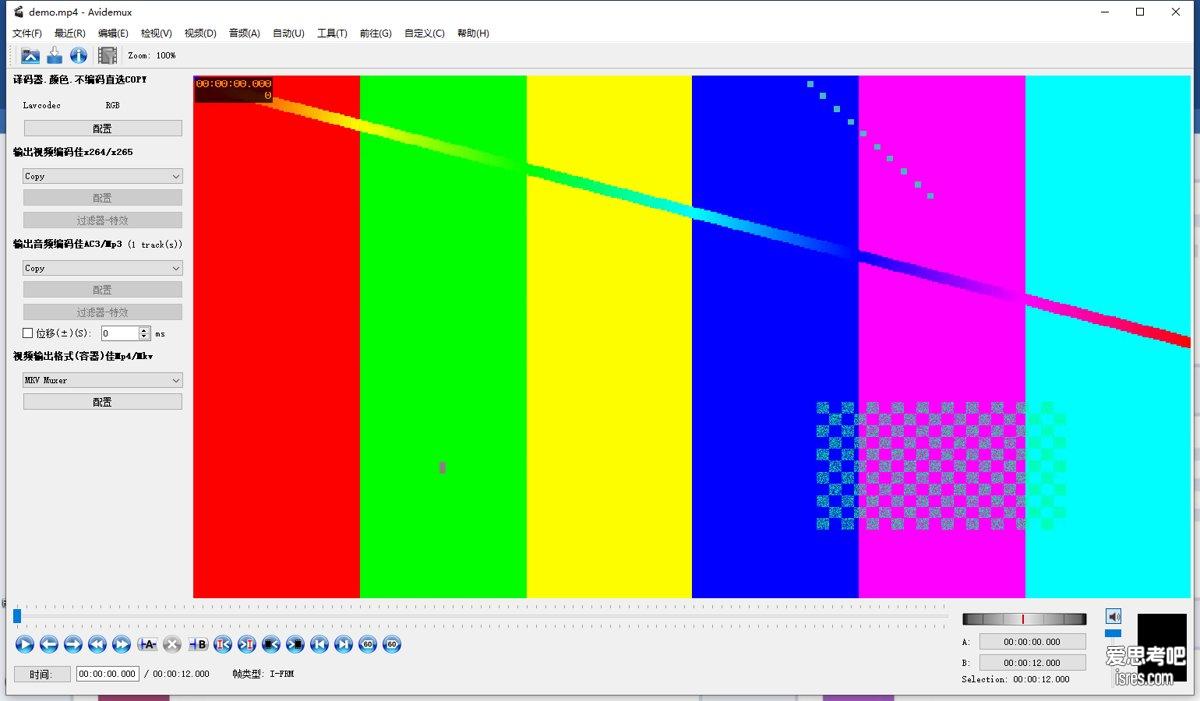Jump to the previous keyframe

(97, 645)
